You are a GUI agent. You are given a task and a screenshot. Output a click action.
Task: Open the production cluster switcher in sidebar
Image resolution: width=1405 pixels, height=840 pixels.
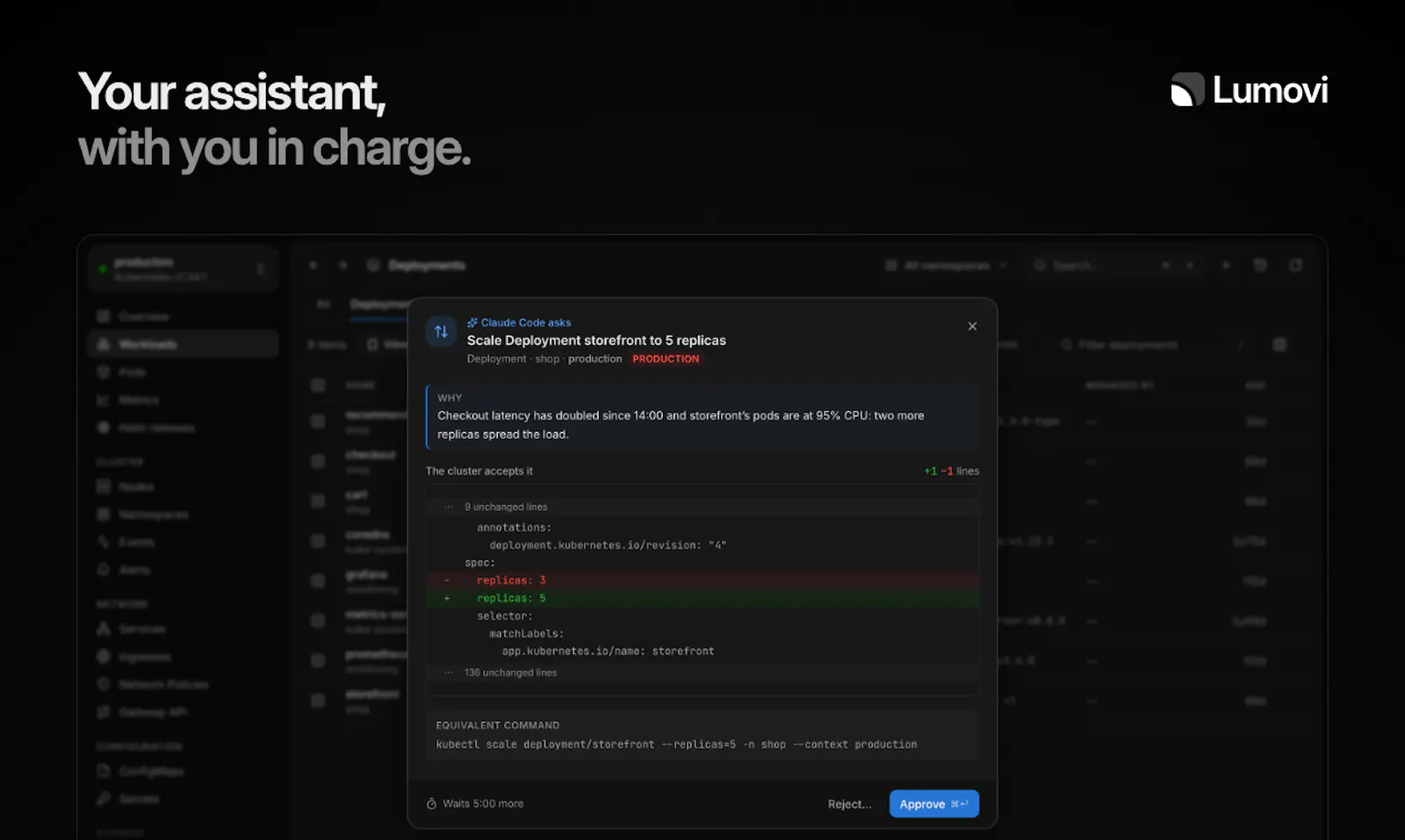[184, 269]
